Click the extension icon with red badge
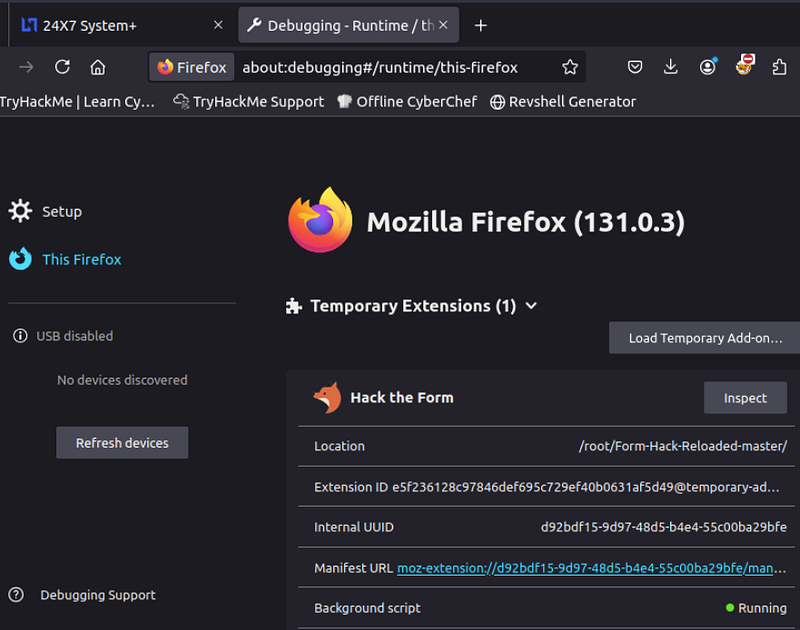The image size is (800, 630). tap(744, 66)
